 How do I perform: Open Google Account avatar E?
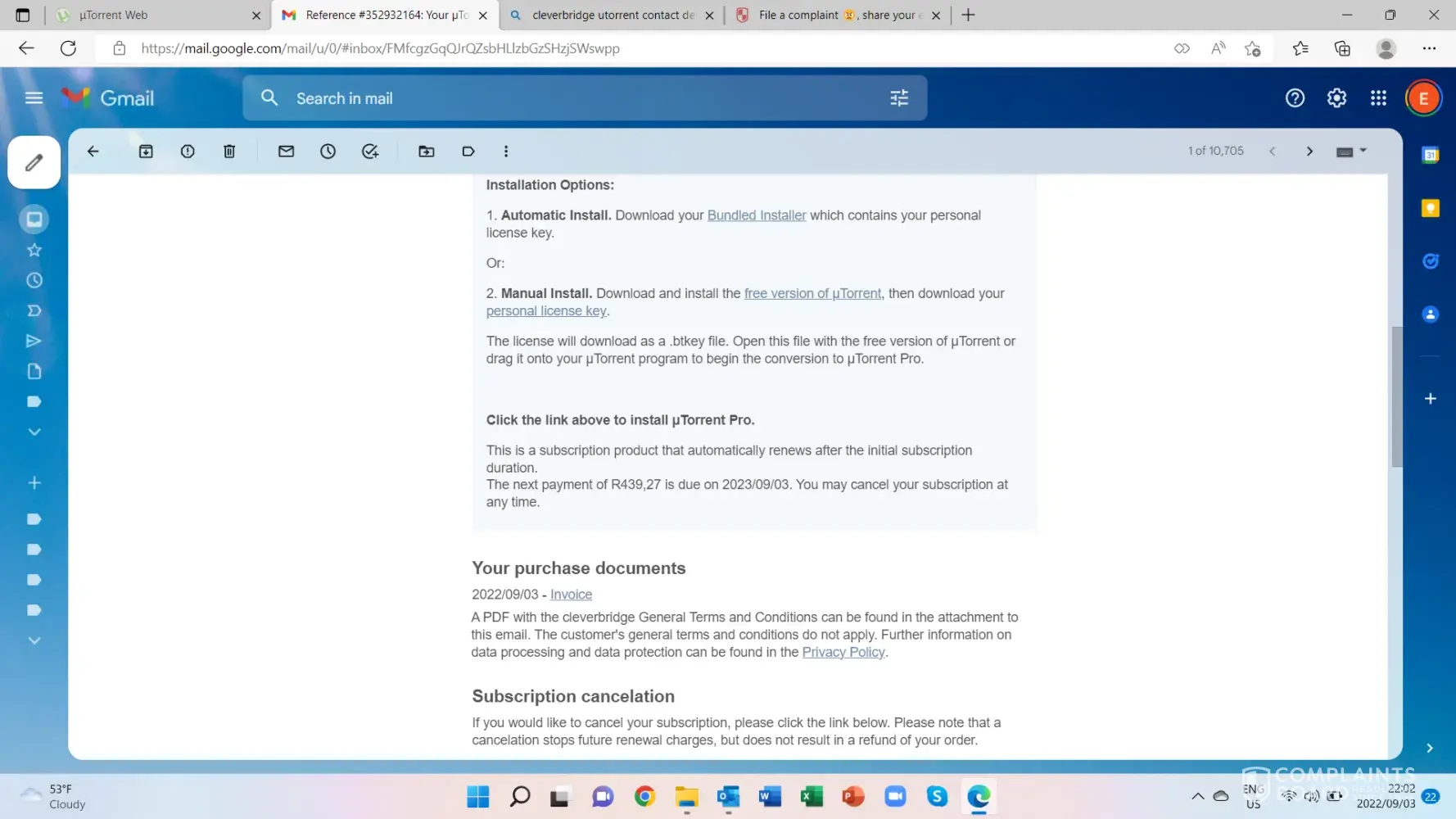[1423, 99]
